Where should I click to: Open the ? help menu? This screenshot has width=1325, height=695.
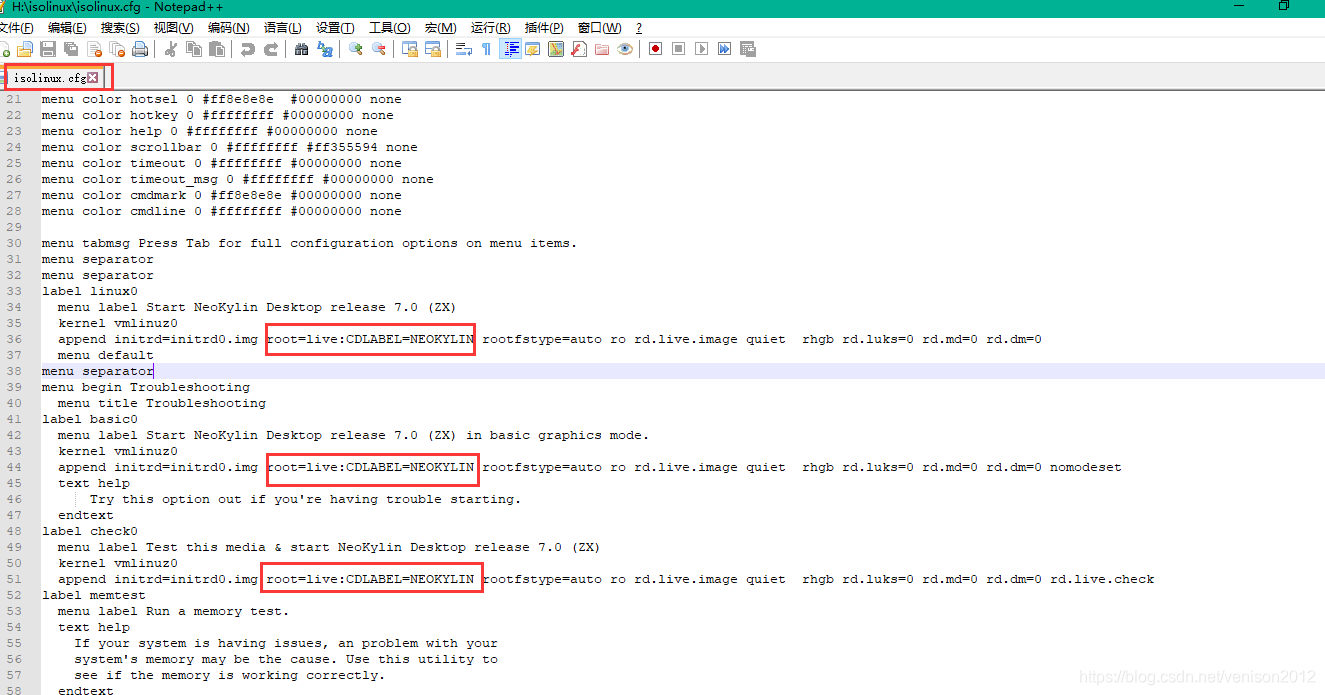click(x=639, y=27)
